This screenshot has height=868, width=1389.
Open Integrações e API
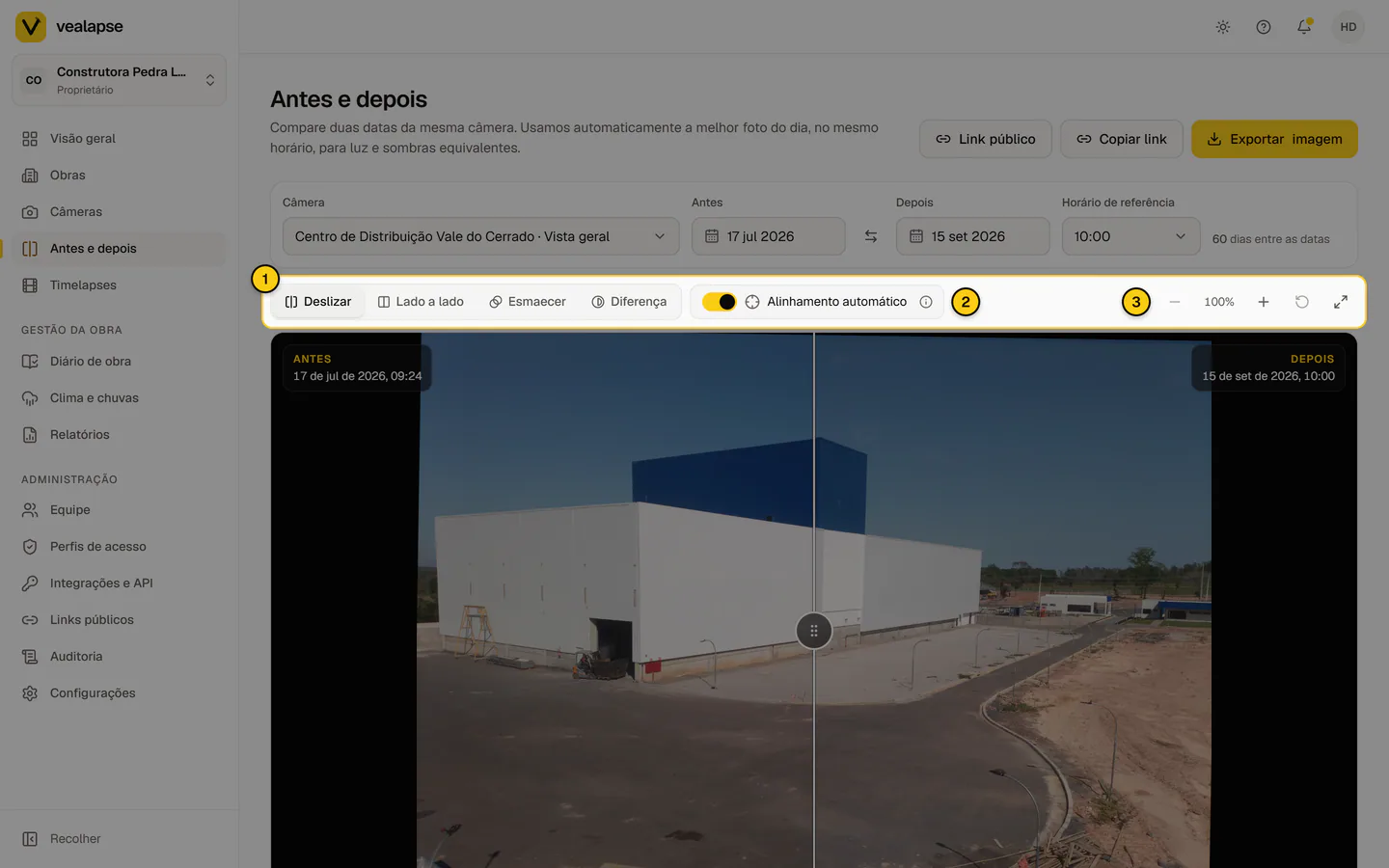(120, 583)
